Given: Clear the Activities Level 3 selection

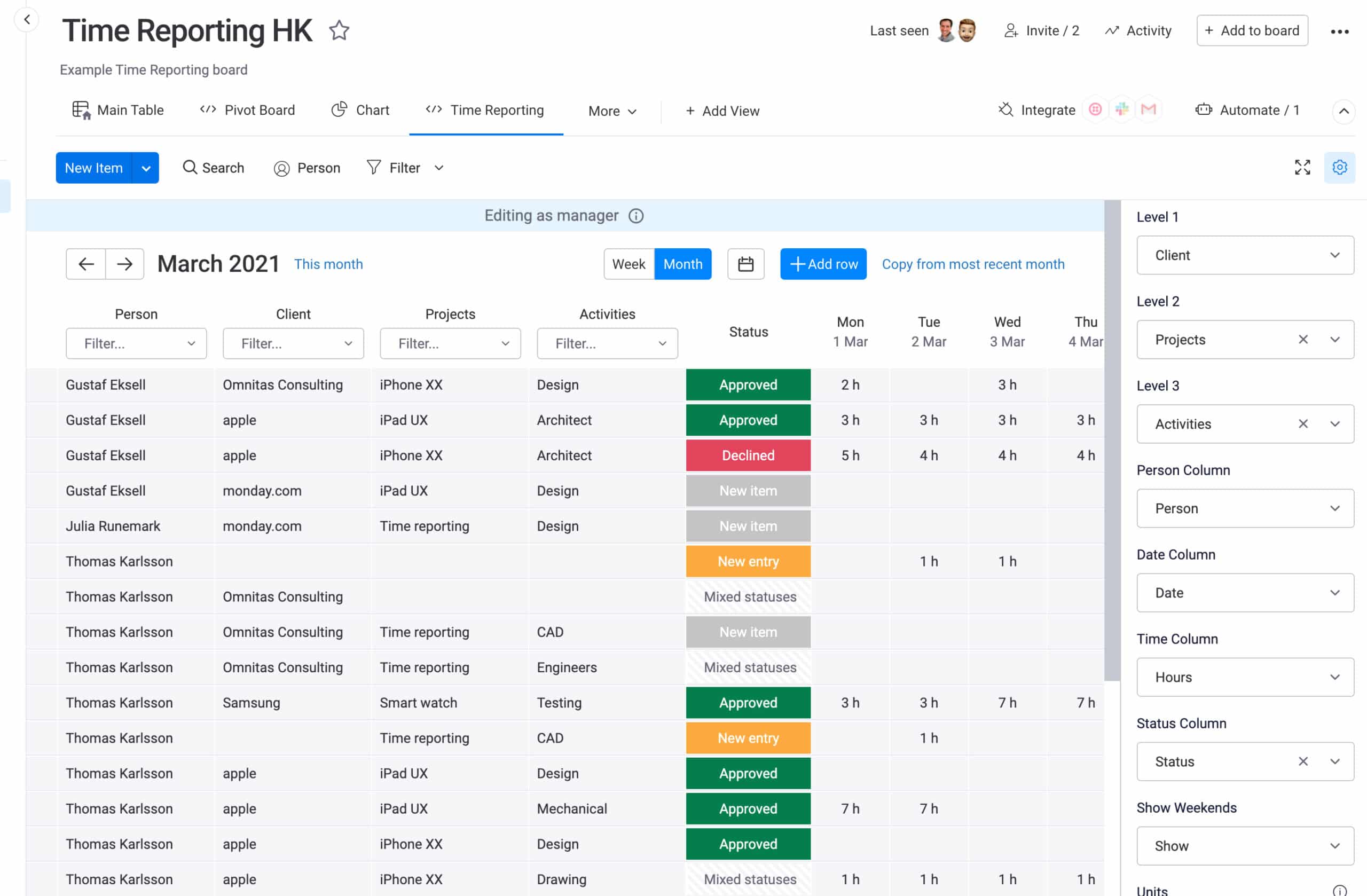Looking at the screenshot, I should (x=1303, y=424).
